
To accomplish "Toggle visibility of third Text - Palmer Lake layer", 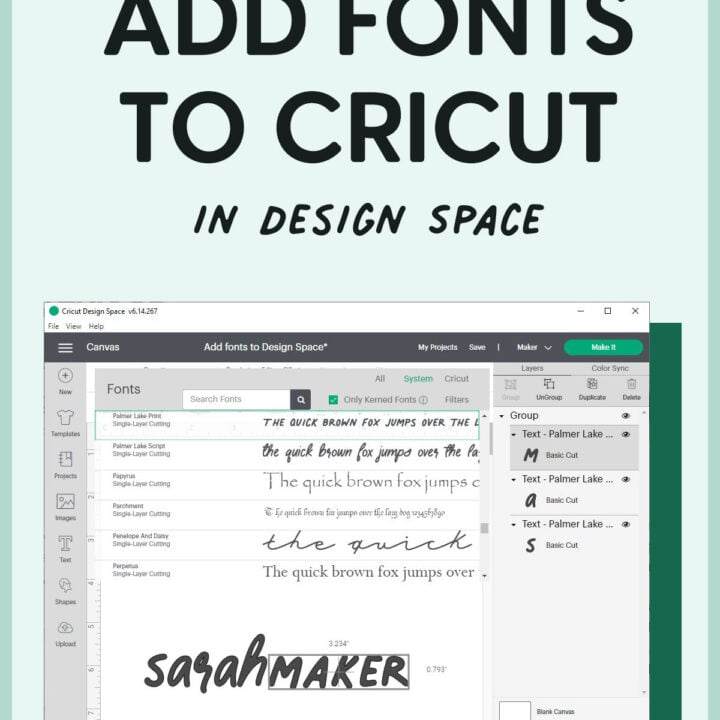I will 625,524.
